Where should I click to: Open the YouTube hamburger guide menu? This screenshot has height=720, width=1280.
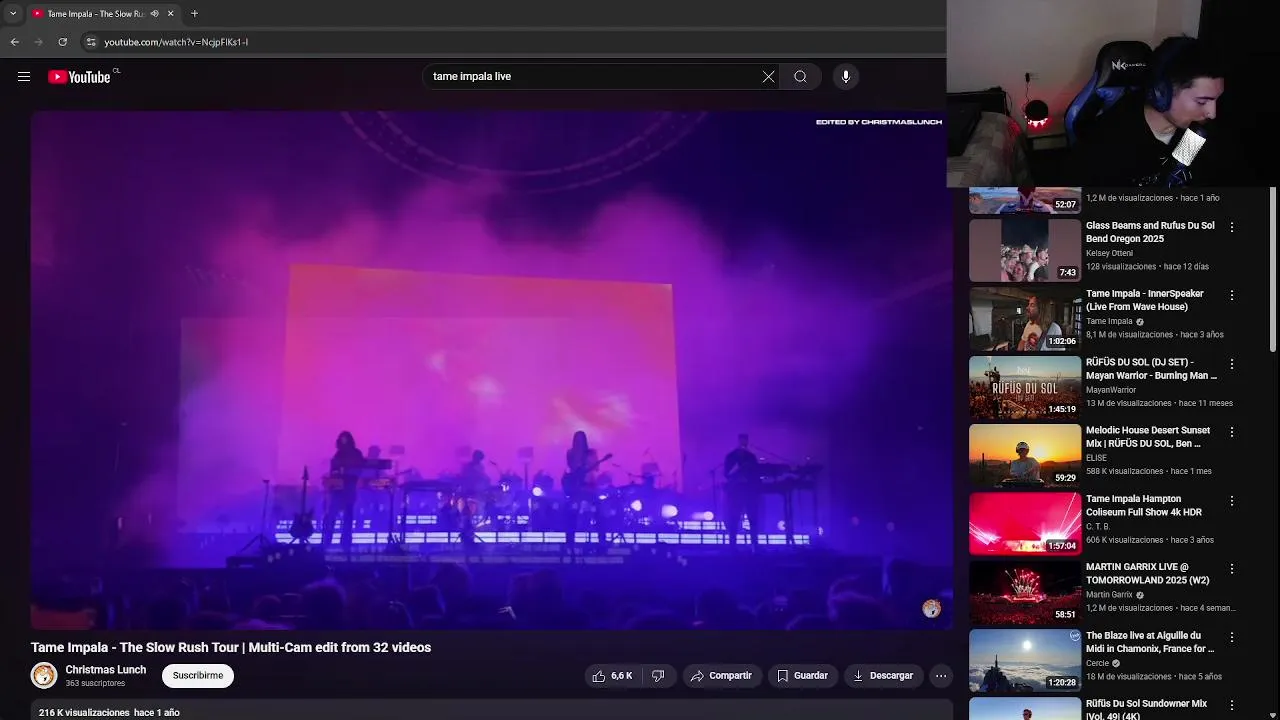tap(24, 77)
